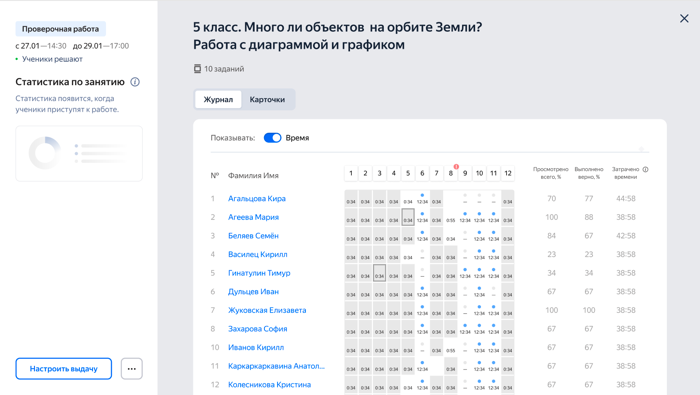Select task column header 4
This screenshot has width=700, height=395.
(x=394, y=173)
